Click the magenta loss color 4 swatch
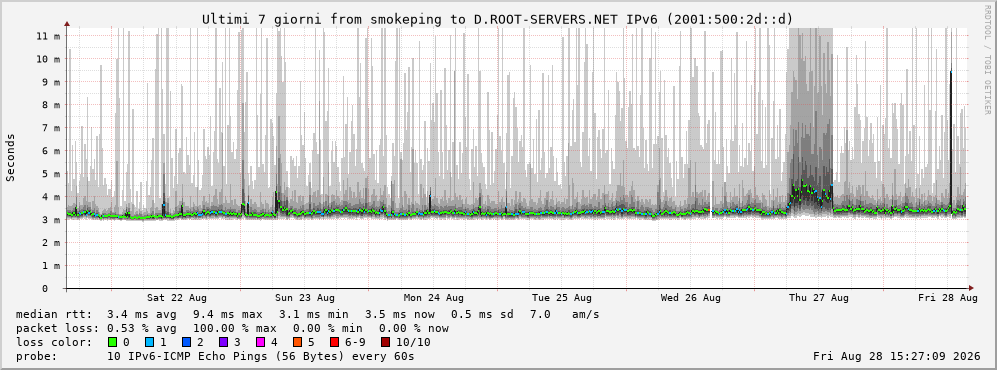997x370 pixels. pyautogui.click(x=260, y=342)
